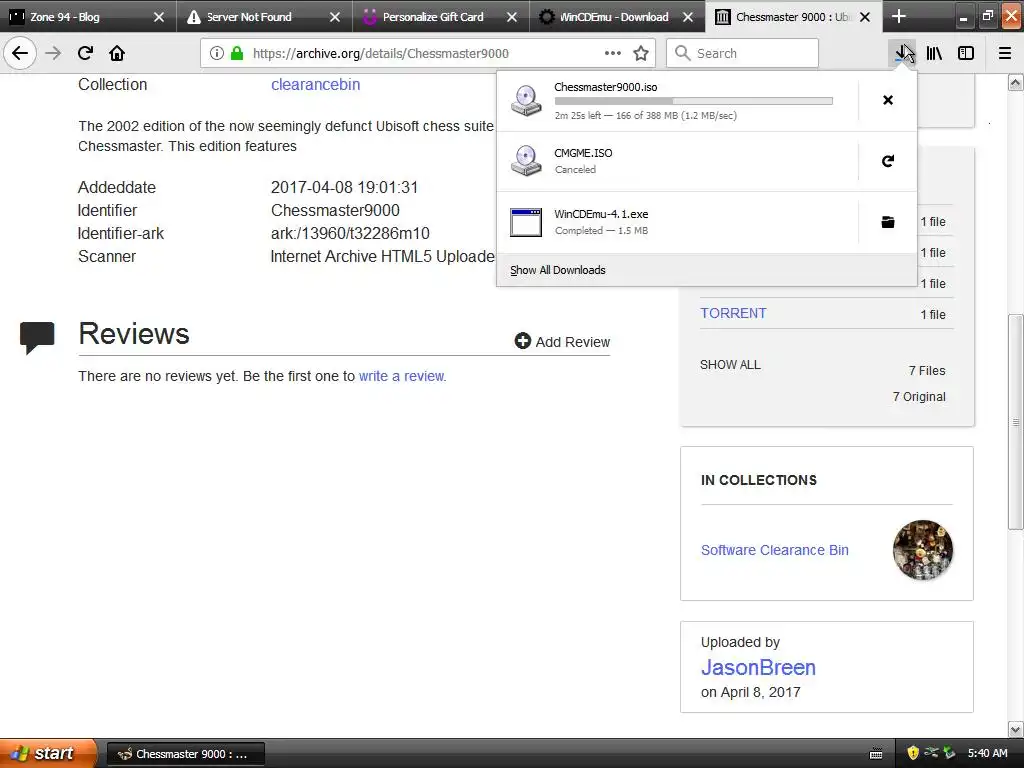Click Show All Downloads
Image resolution: width=1024 pixels, height=768 pixels.
558,270
